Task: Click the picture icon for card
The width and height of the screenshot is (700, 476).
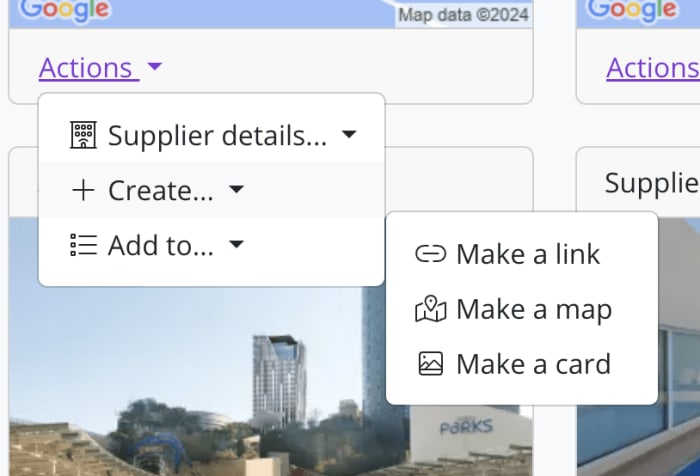Action: 430,363
